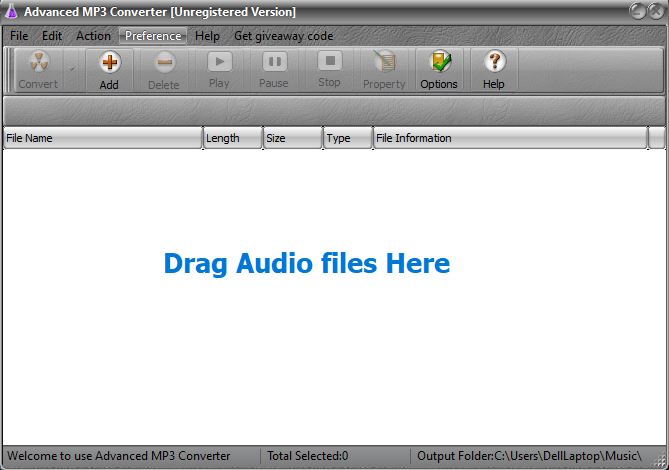Open the File menu
This screenshot has height=470, width=669.
click(x=19, y=36)
